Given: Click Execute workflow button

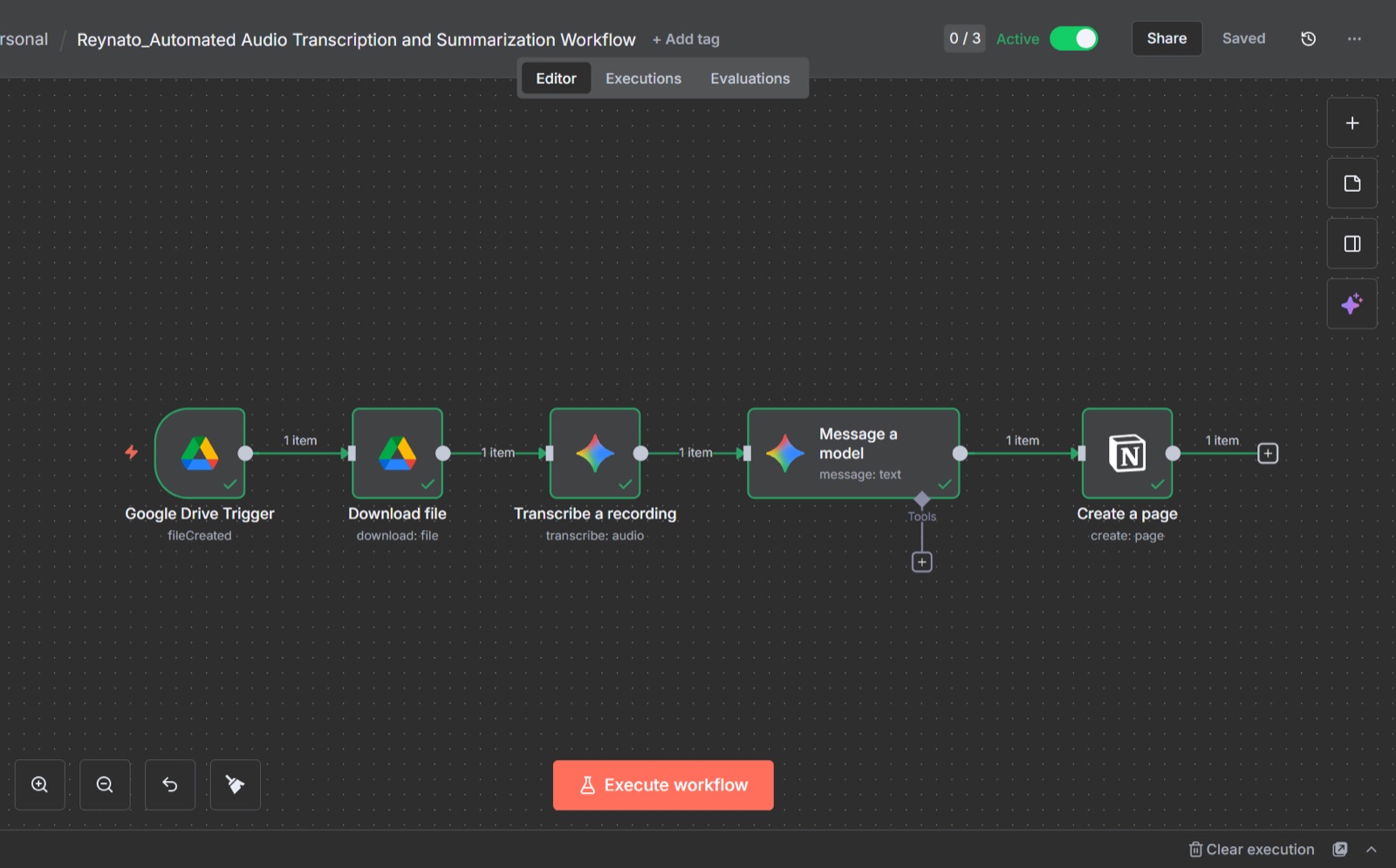Looking at the screenshot, I should pyautogui.click(x=663, y=785).
